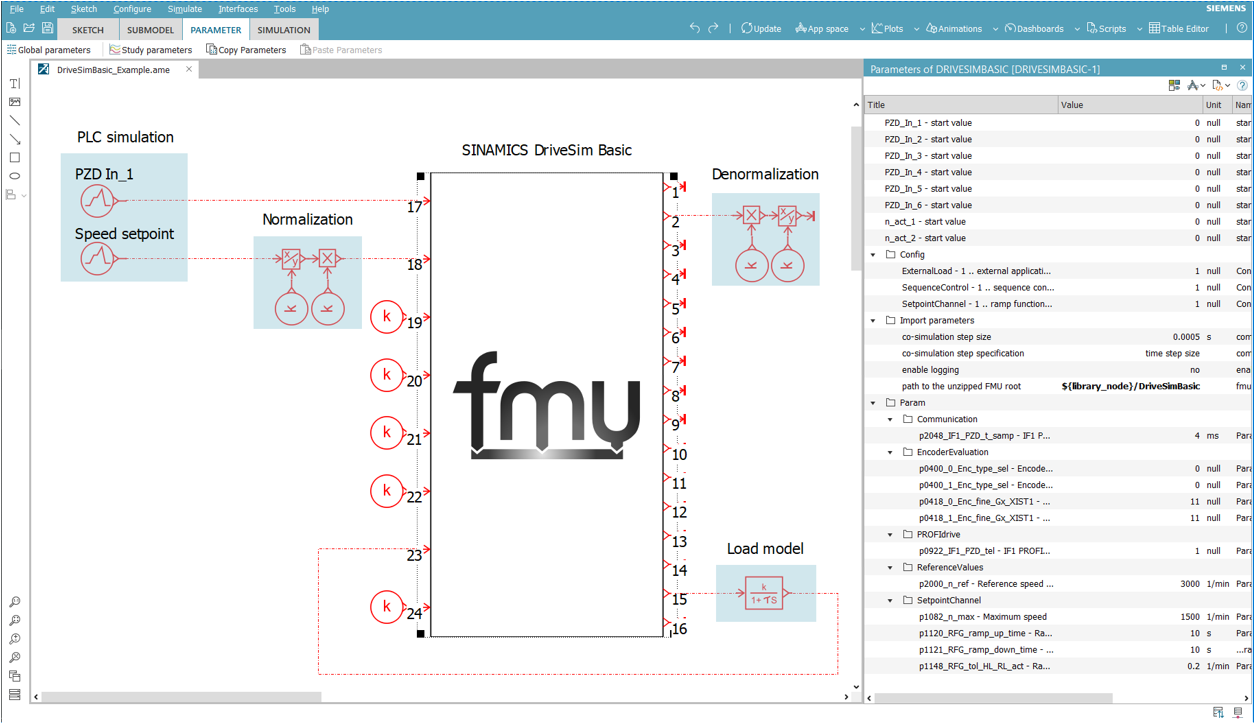The image size is (1254, 723).
Task: Select the ellipse drawing tool
Action: pyautogui.click(x=15, y=176)
